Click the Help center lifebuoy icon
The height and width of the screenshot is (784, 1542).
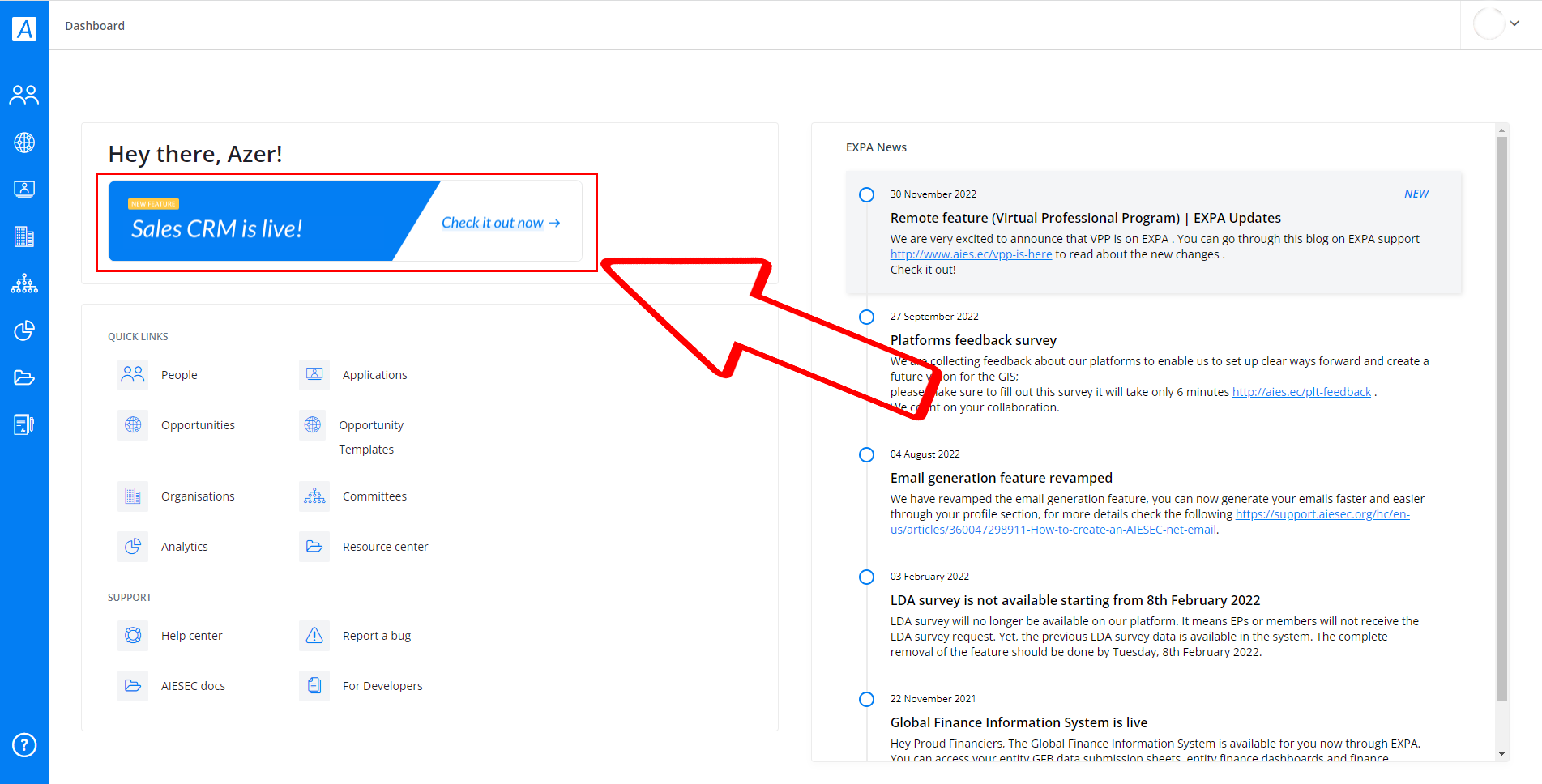[x=133, y=636]
